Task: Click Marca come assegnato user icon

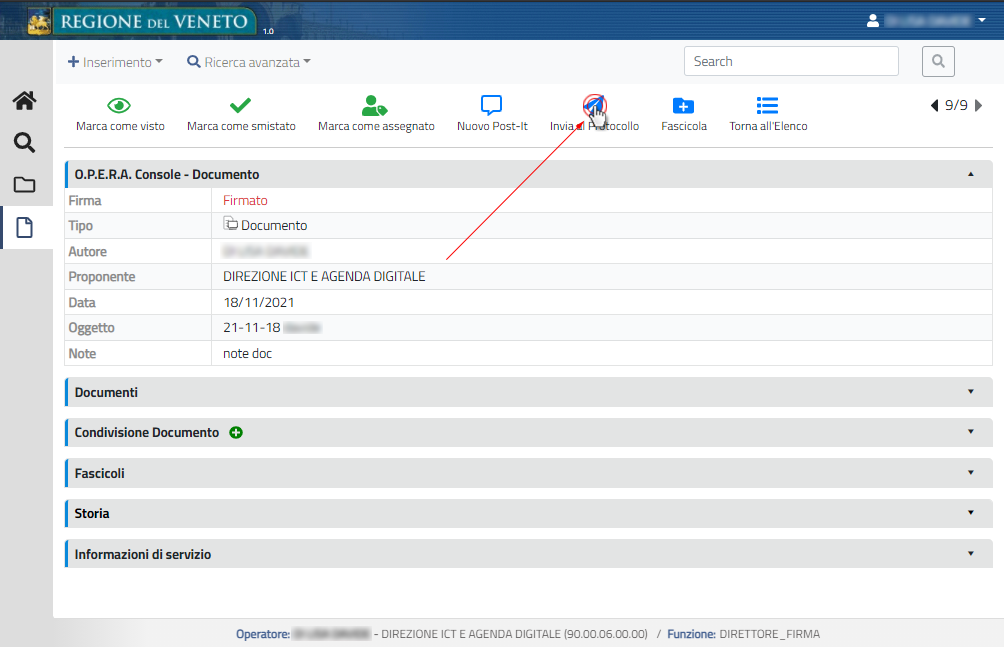Action: point(375,106)
